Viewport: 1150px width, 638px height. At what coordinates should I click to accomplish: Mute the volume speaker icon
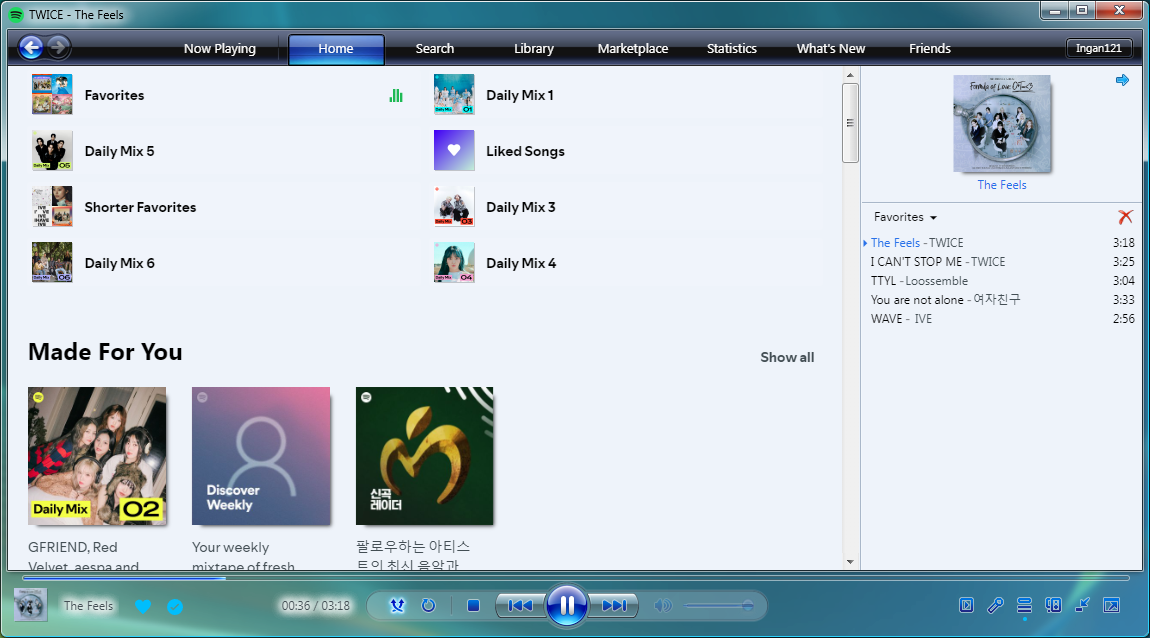pos(662,606)
